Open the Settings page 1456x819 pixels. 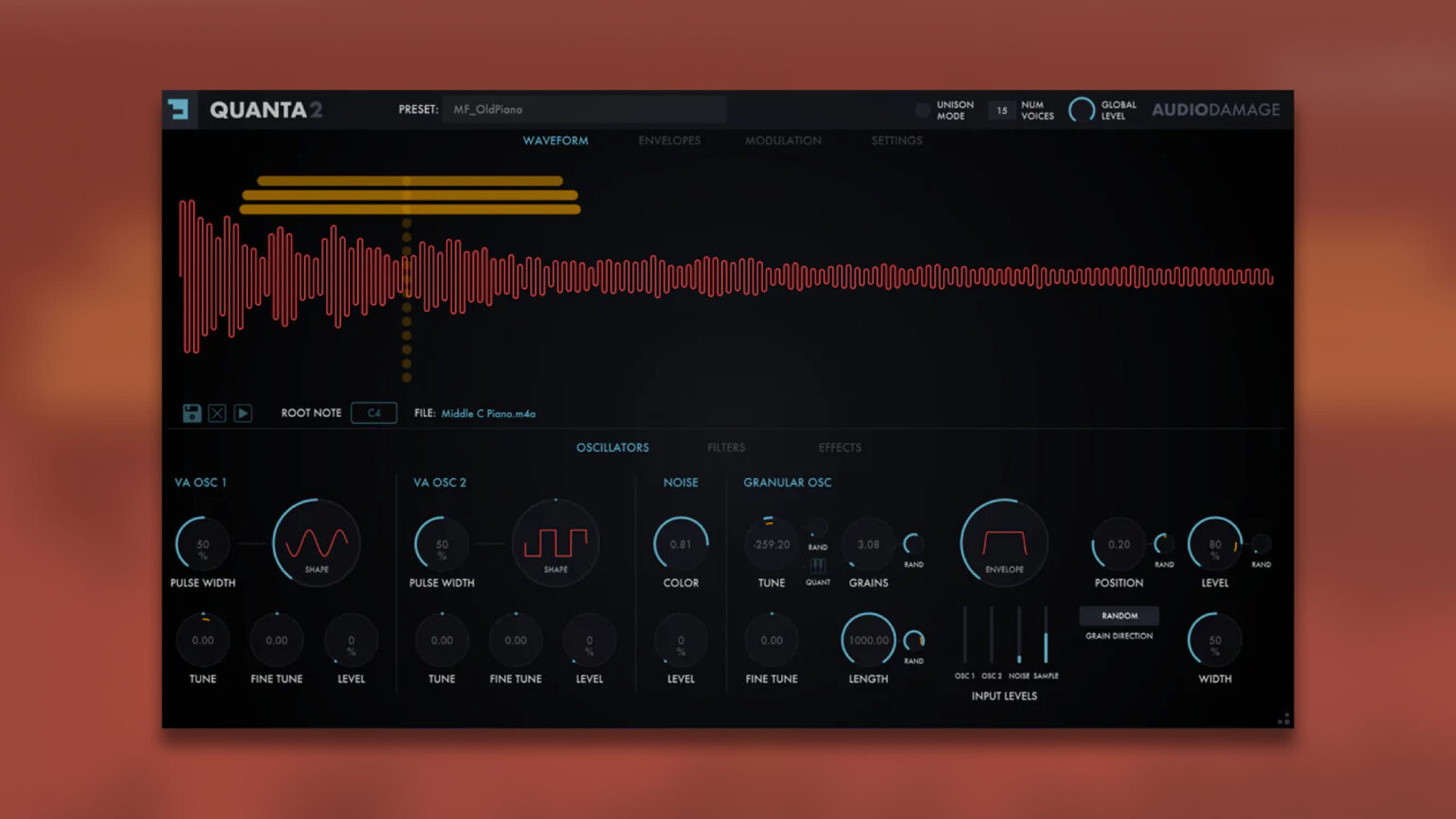(896, 140)
